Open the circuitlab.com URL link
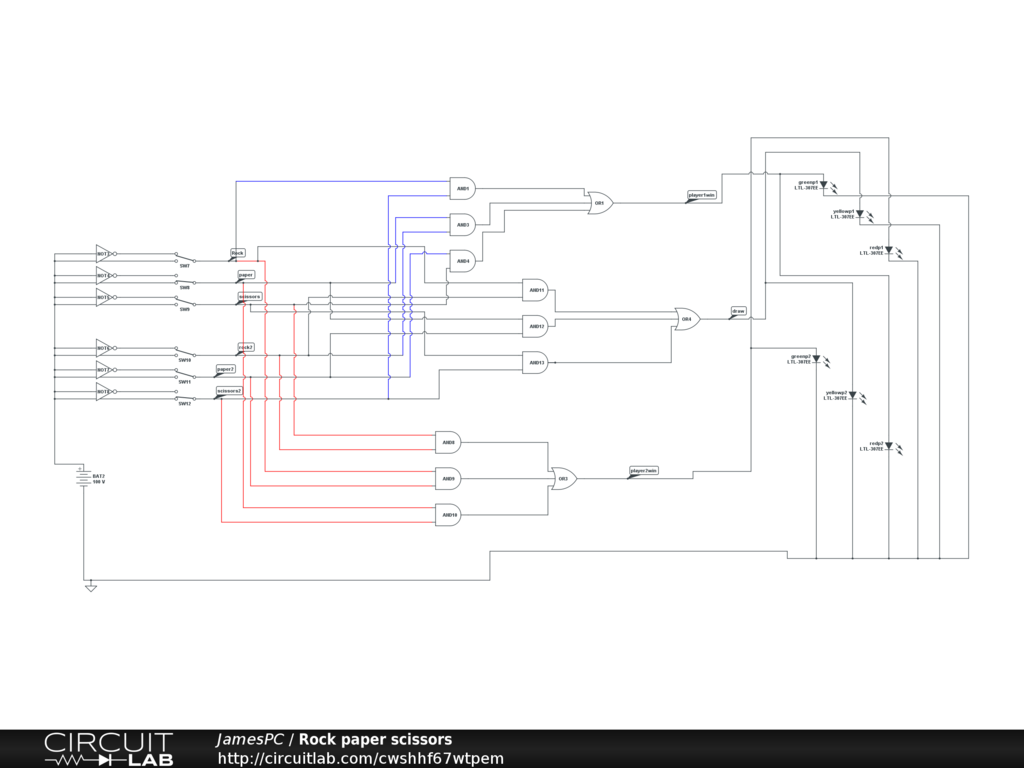This screenshot has height=768, width=1024. coord(361,758)
